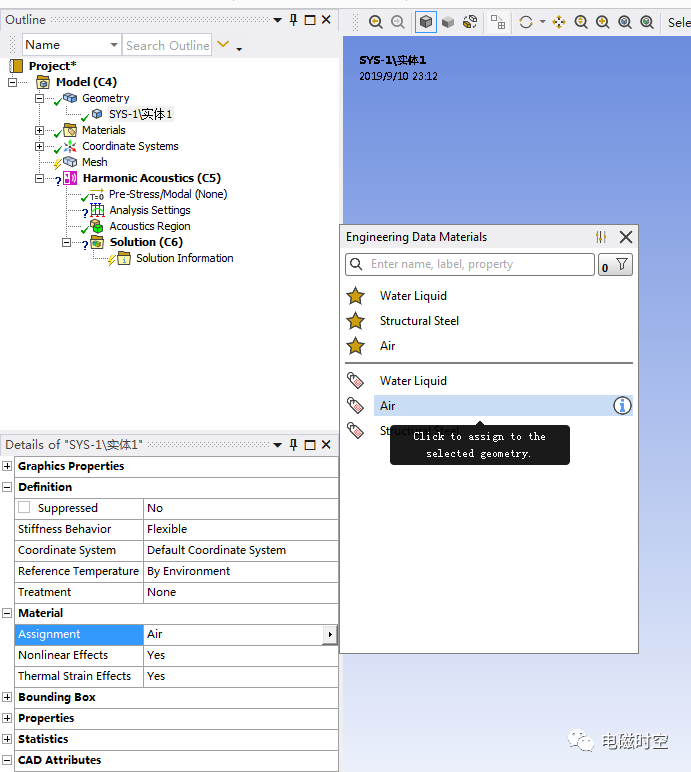This screenshot has height=772, width=691.
Task: Collapse the Geometry tree node
Action: tap(39, 98)
